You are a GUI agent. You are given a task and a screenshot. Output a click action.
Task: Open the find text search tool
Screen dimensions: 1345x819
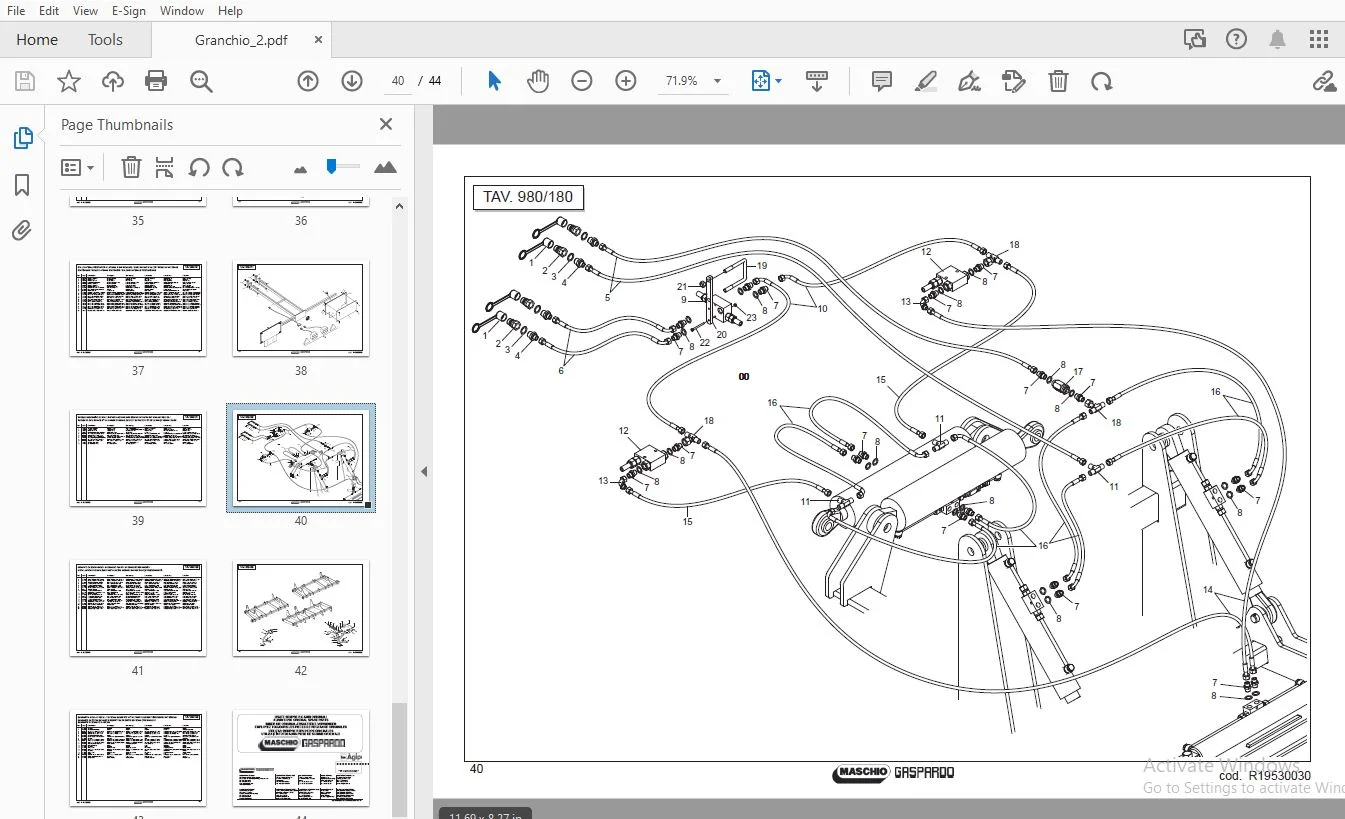tap(201, 81)
